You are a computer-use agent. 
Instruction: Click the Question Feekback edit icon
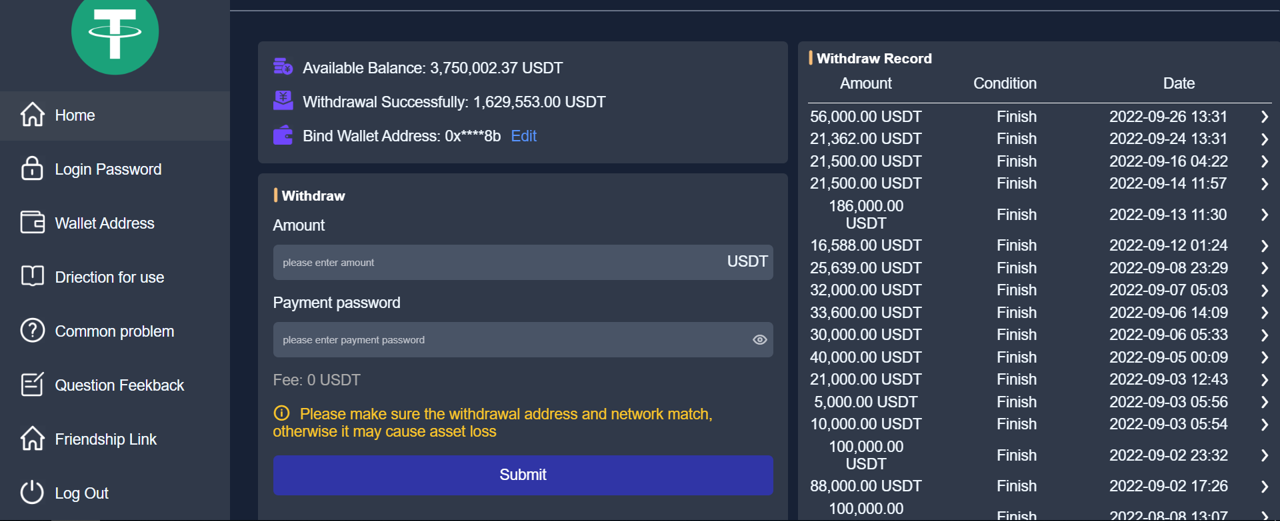pyautogui.click(x=32, y=385)
